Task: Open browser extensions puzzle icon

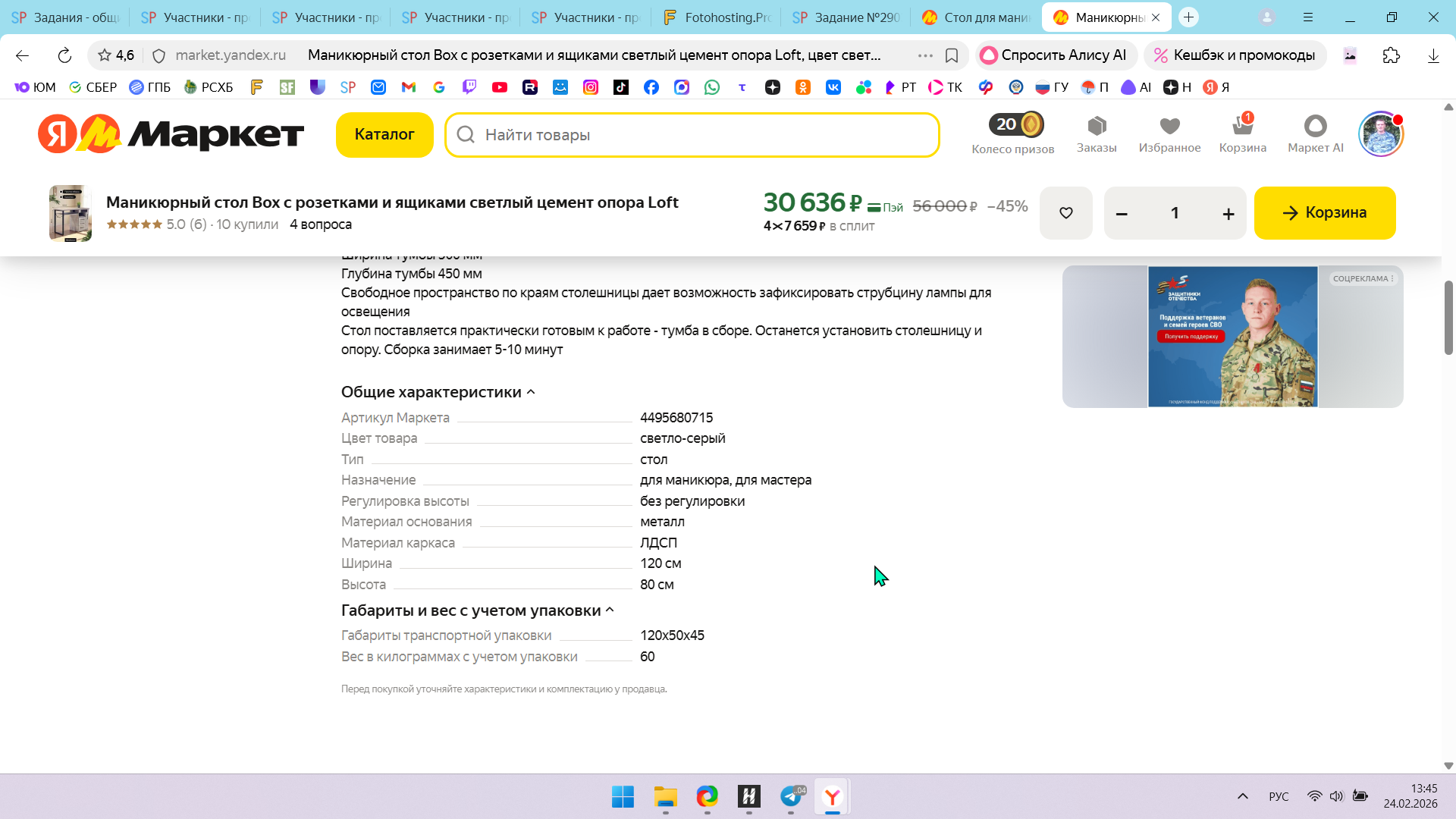Action: click(x=1391, y=55)
